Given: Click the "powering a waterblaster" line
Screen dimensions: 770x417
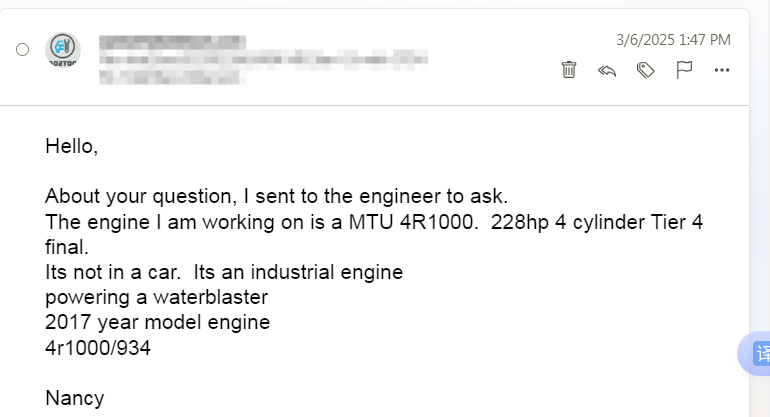Looking at the screenshot, I should tap(157, 298).
